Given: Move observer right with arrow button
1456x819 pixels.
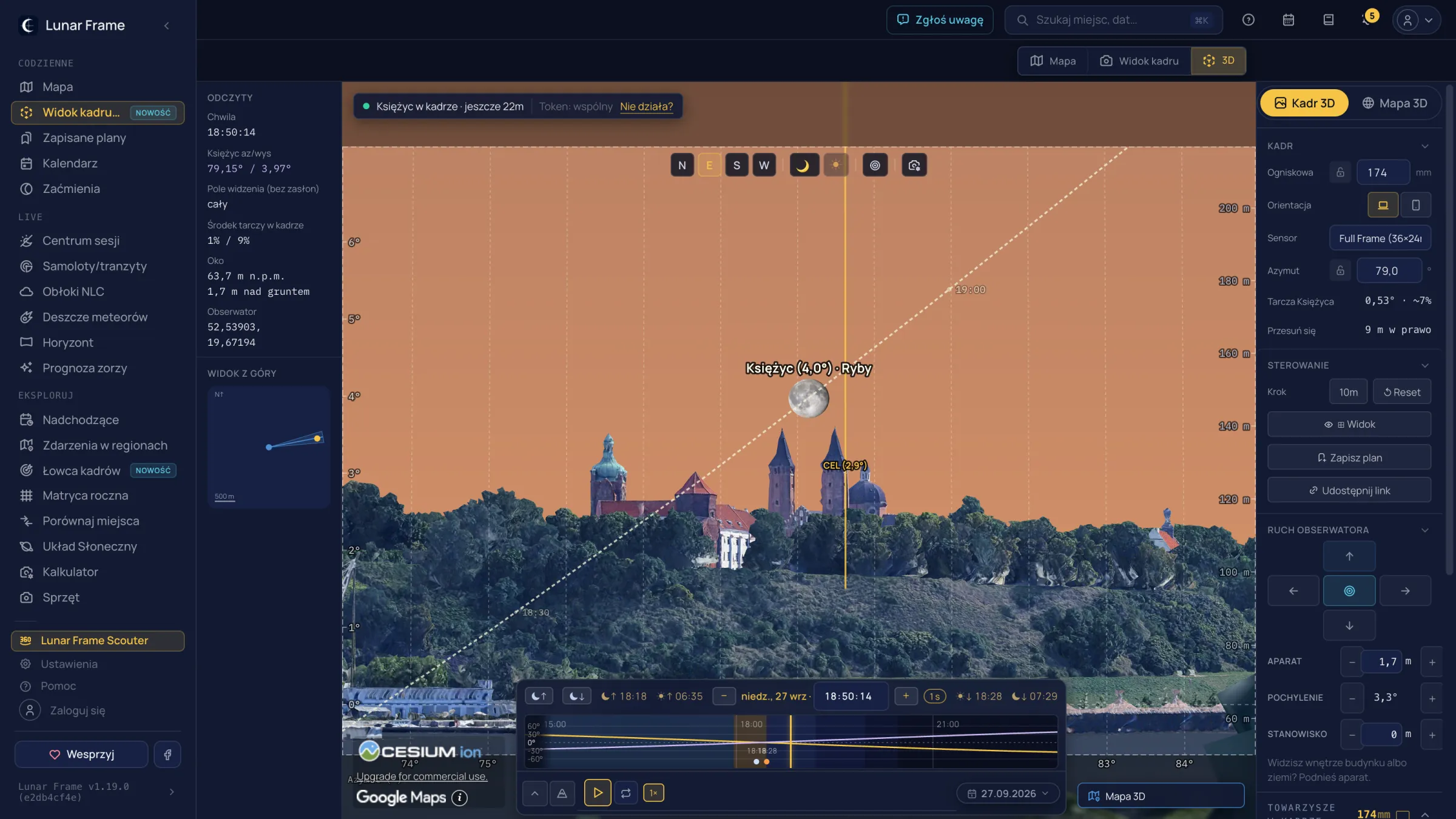Looking at the screenshot, I should pyautogui.click(x=1405, y=591).
